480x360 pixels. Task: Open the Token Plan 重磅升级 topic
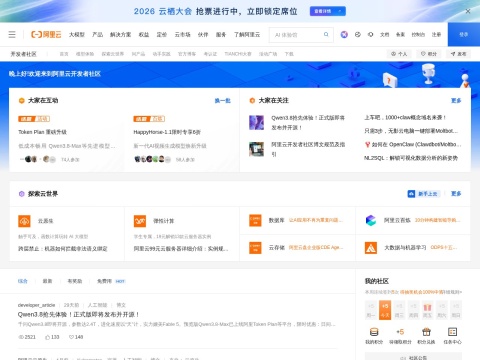(x=42, y=132)
